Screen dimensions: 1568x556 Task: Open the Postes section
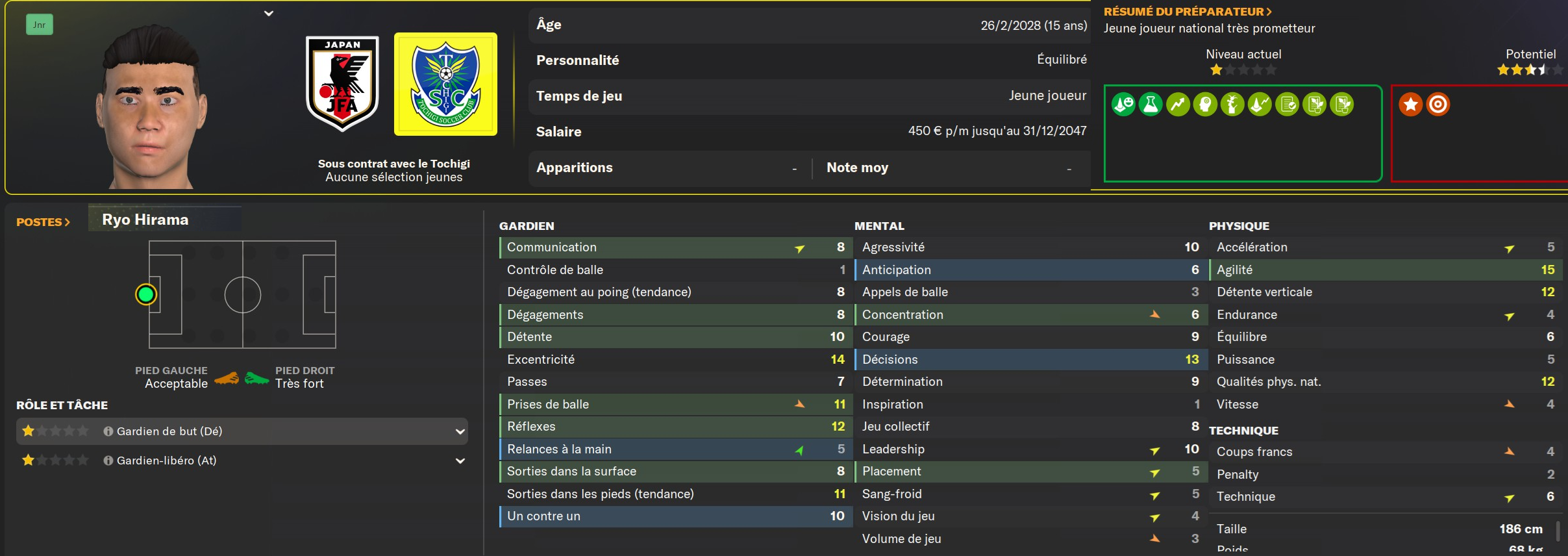click(x=43, y=222)
